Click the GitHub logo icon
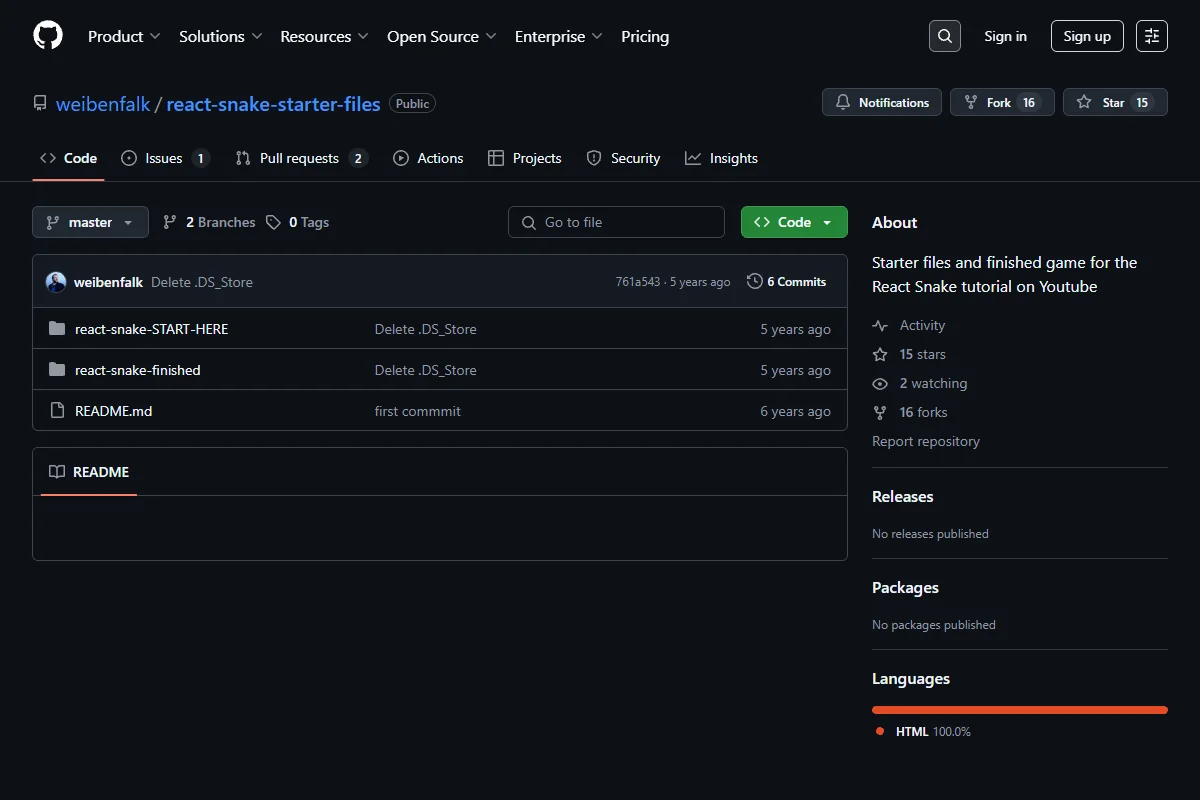This screenshot has height=800, width=1200. click(x=48, y=36)
